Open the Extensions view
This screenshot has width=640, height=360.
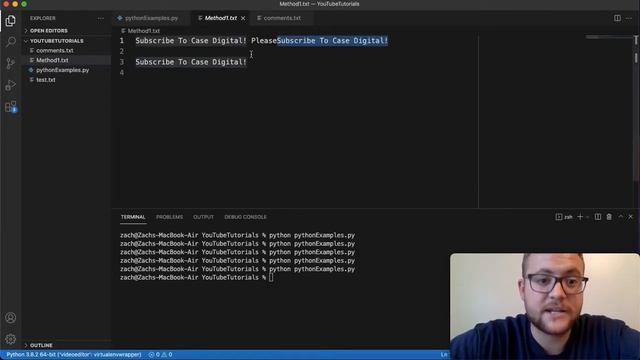[x=11, y=107]
